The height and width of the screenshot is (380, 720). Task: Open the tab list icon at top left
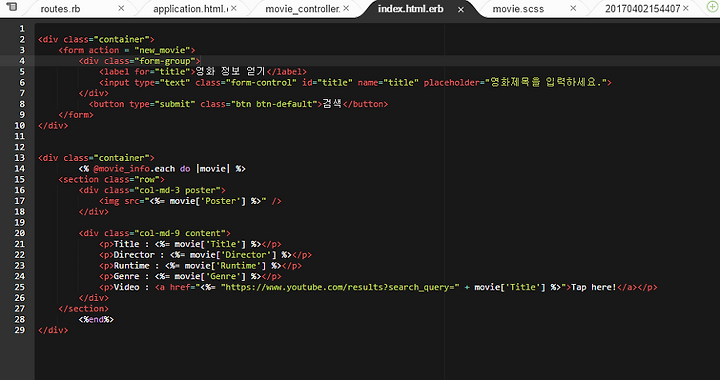13,7
